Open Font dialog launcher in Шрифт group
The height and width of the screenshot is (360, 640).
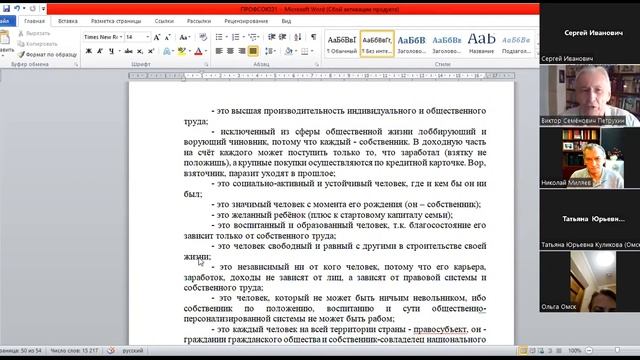[x=206, y=64]
